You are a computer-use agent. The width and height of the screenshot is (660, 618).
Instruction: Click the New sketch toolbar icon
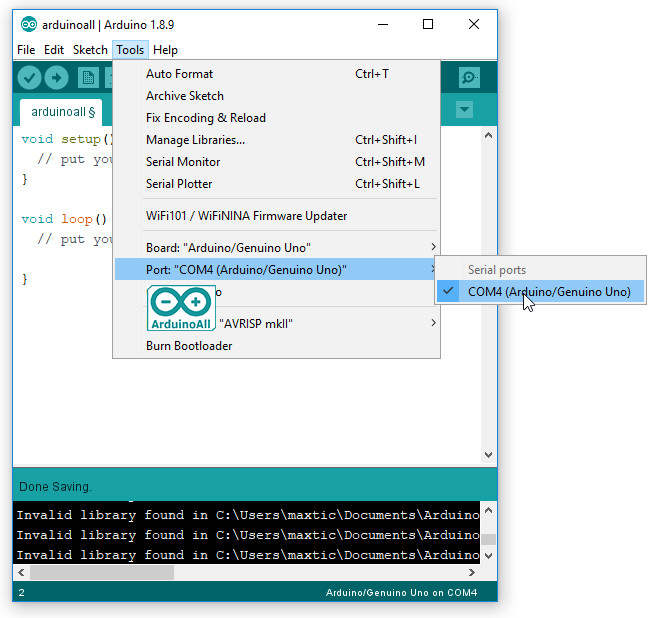coord(88,78)
